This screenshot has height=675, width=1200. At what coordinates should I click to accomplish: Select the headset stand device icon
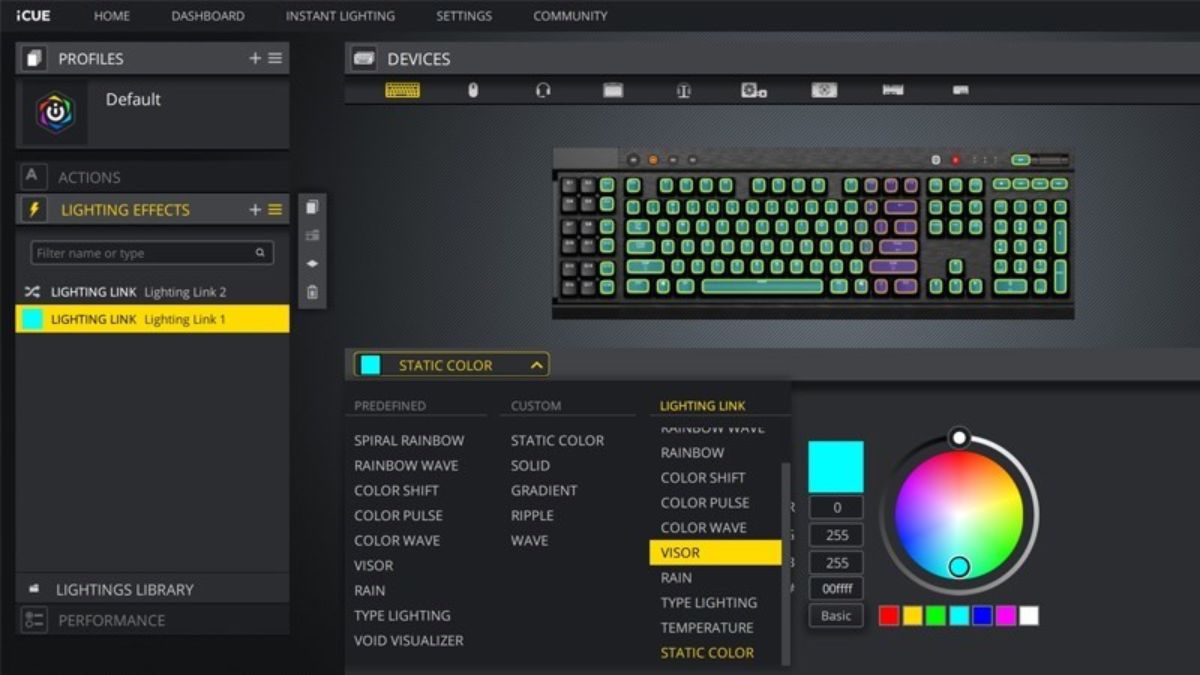point(683,90)
